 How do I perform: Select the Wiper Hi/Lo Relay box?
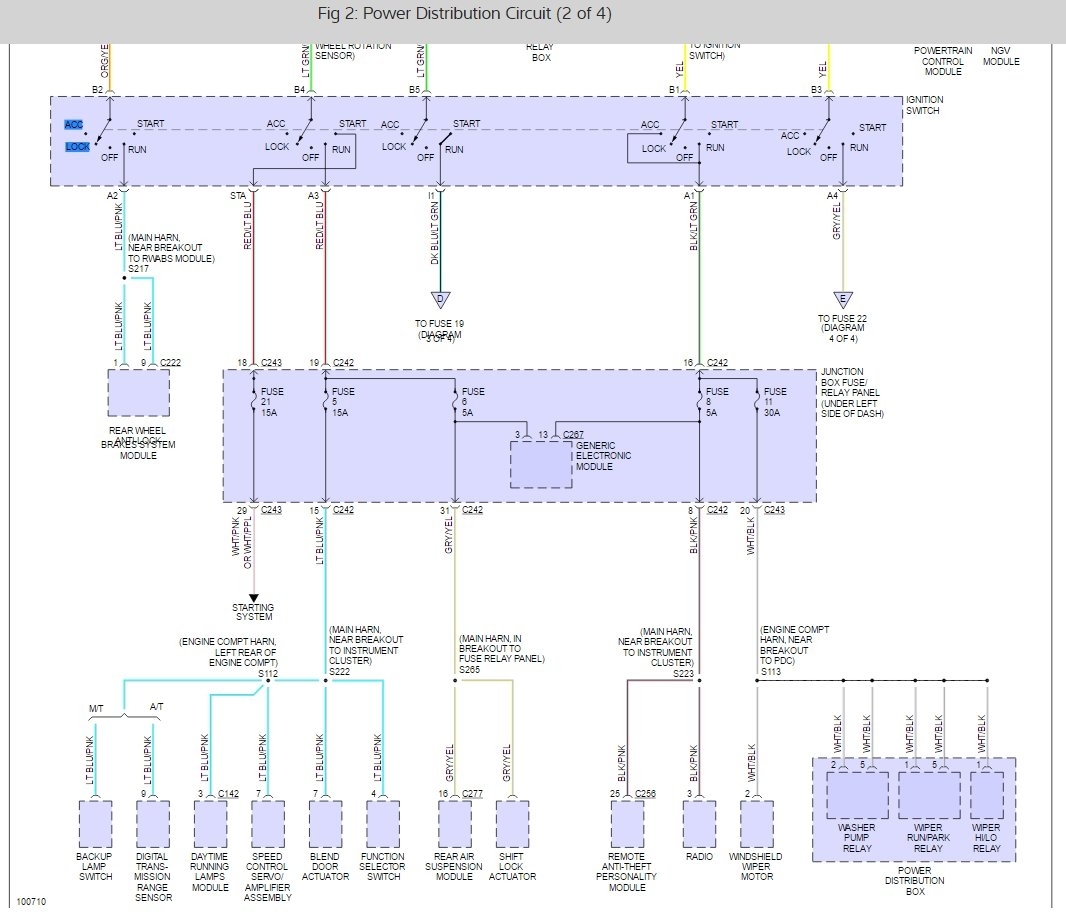pos(987,795)
